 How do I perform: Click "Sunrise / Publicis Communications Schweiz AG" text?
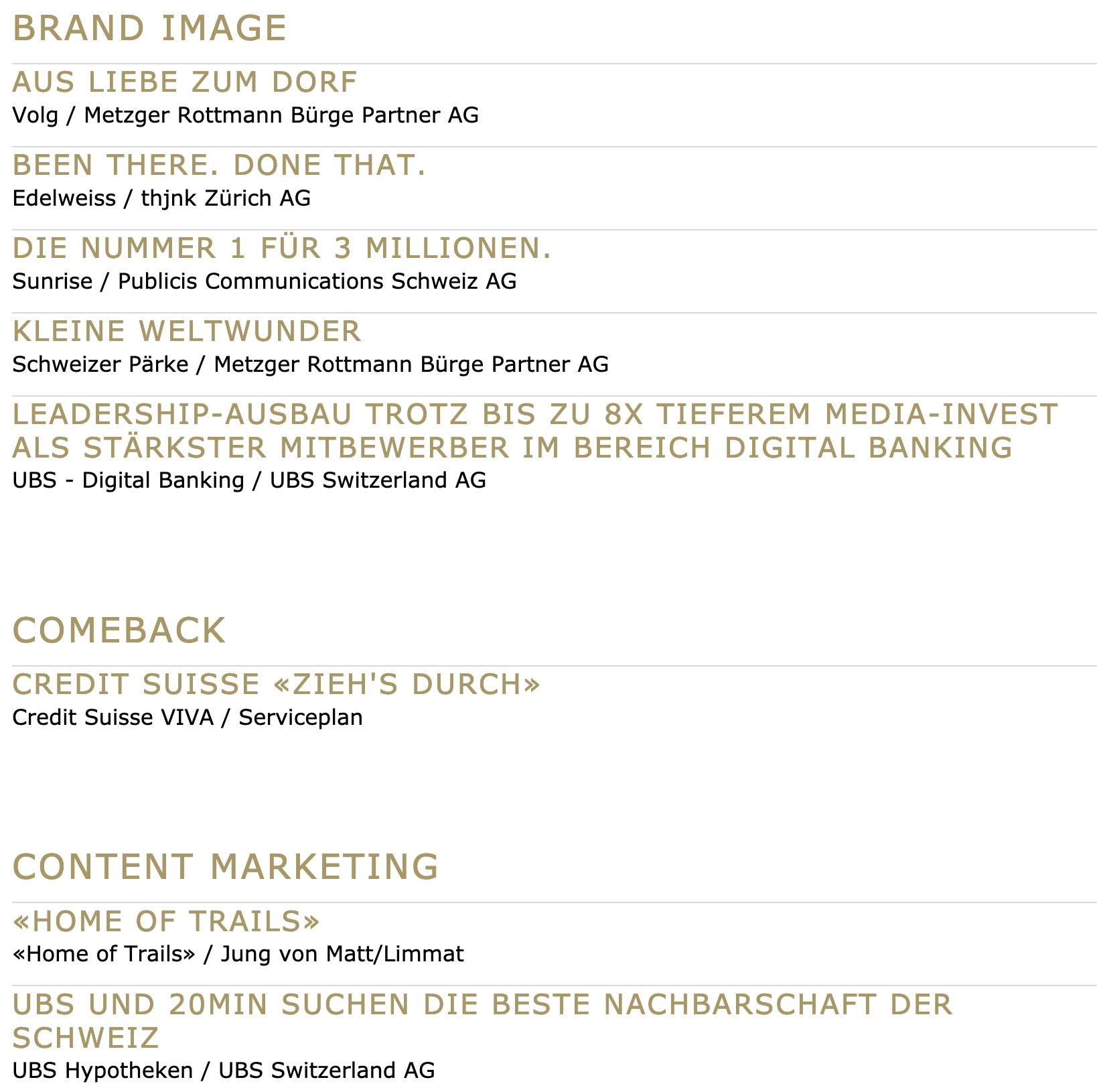[x=265, y=281]
